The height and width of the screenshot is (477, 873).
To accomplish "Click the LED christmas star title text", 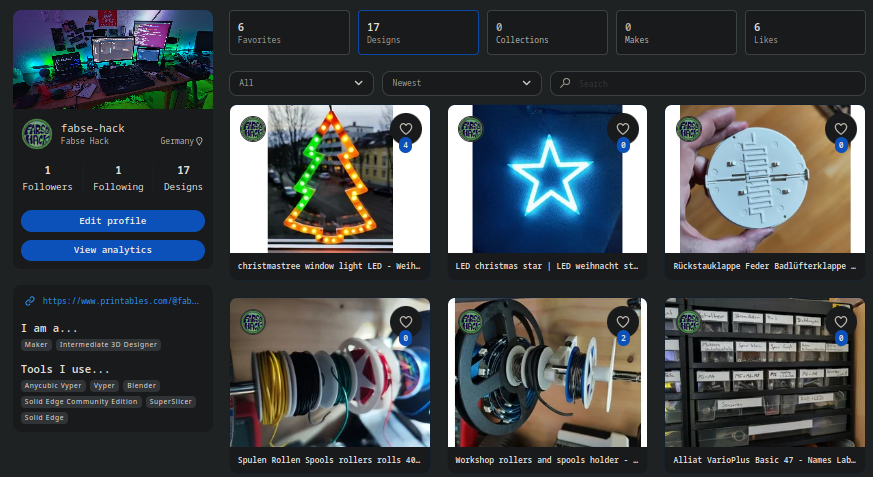I will [547, 266].
